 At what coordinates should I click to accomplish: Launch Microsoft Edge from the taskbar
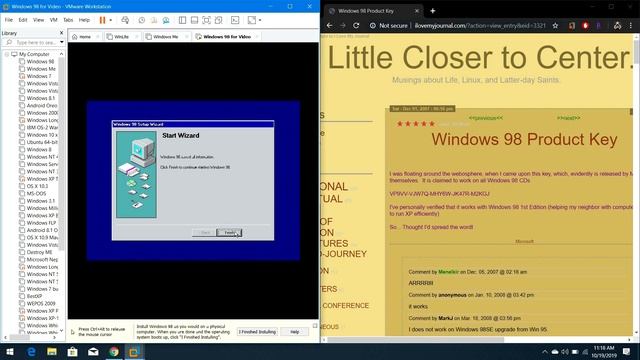pos(31,351)
